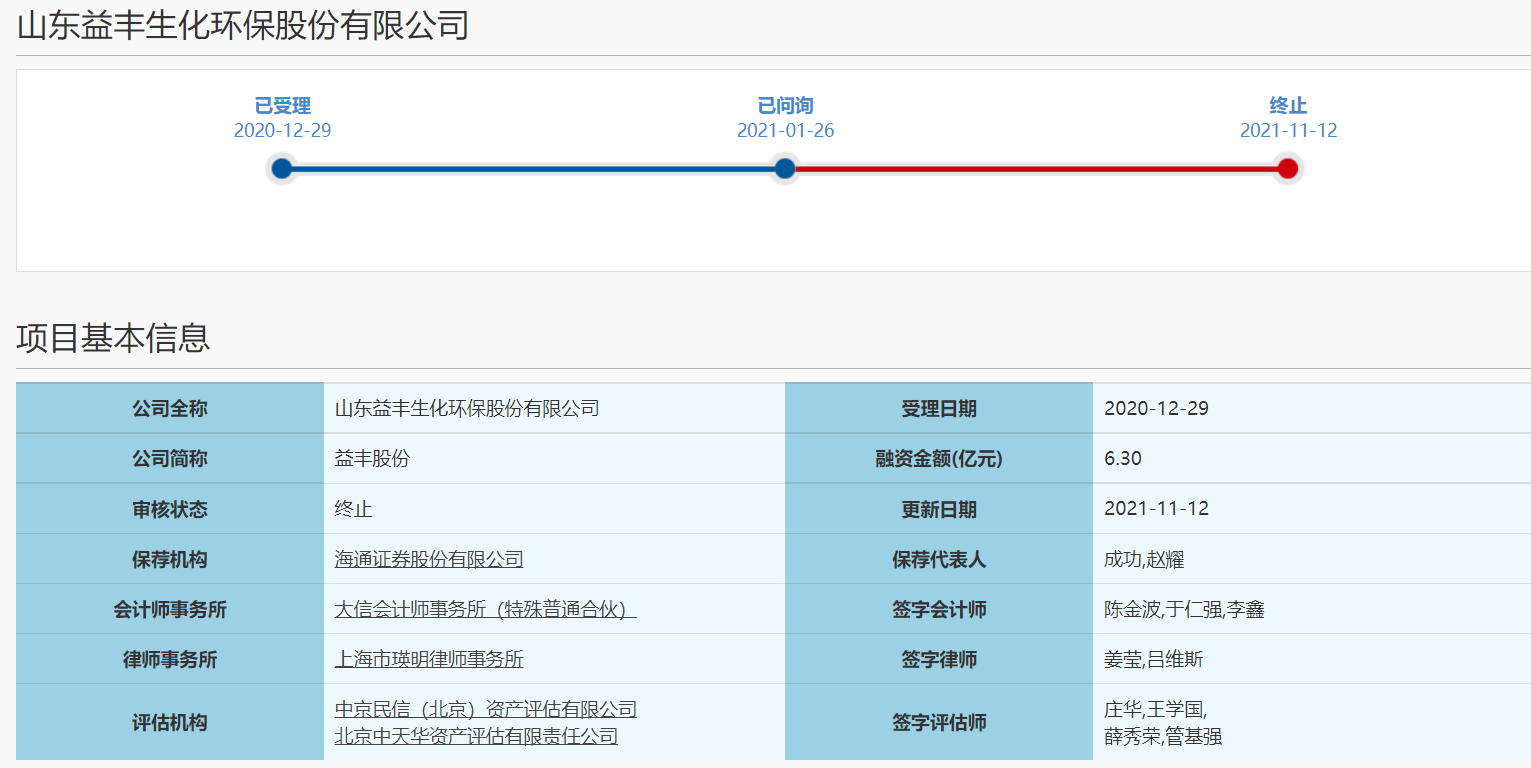
Task: Click the blue 已问询 timeline node
Action: tap(785, 169)
